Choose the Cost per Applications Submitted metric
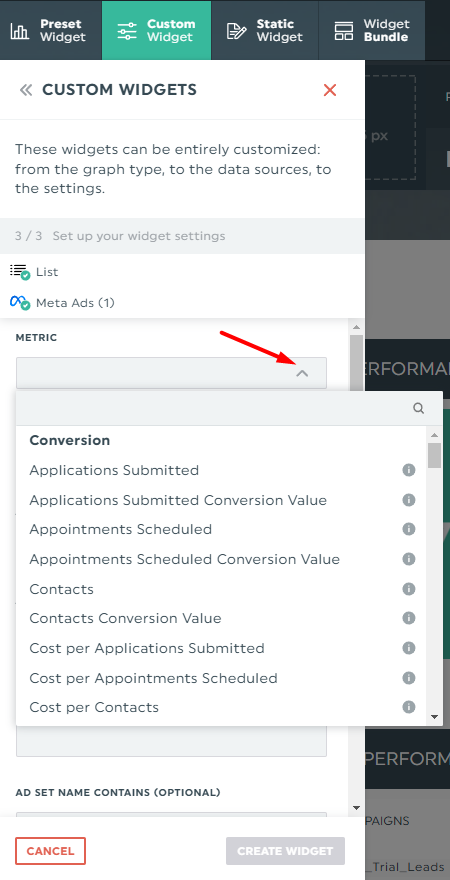 pos(147,648)
